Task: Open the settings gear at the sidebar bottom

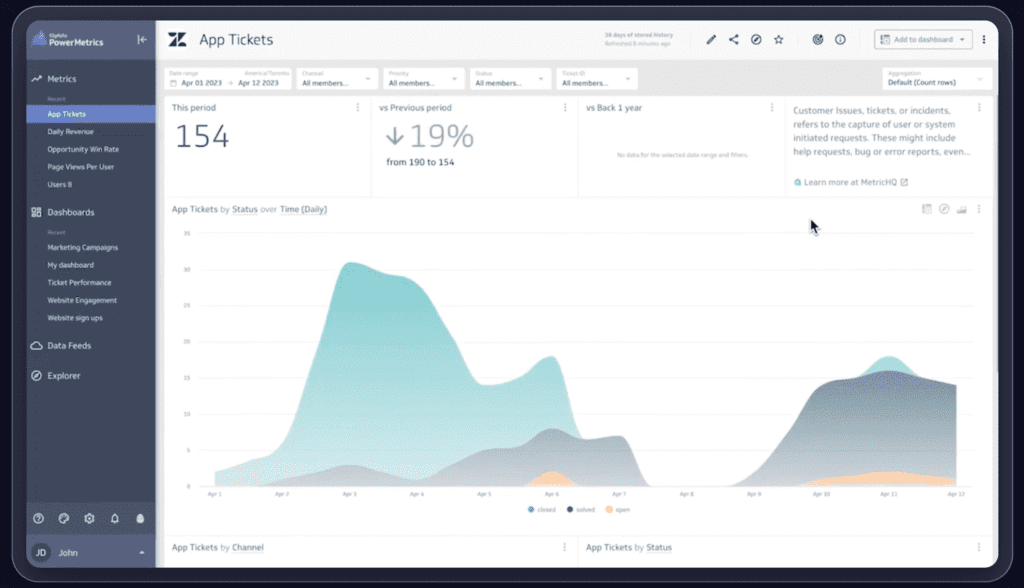Action: pyautogui.click(x=88, y=518)
